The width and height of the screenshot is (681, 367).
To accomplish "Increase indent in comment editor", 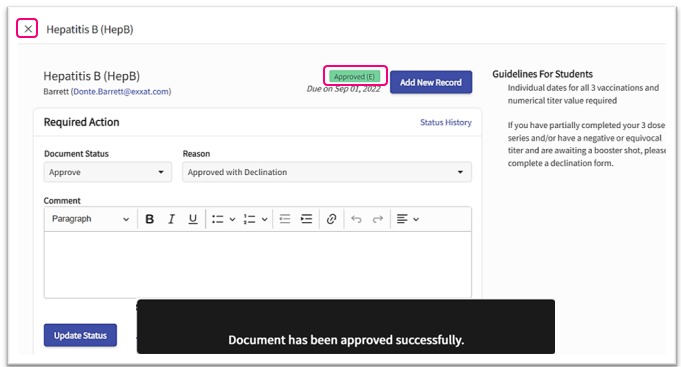I will tap(307, 219).
